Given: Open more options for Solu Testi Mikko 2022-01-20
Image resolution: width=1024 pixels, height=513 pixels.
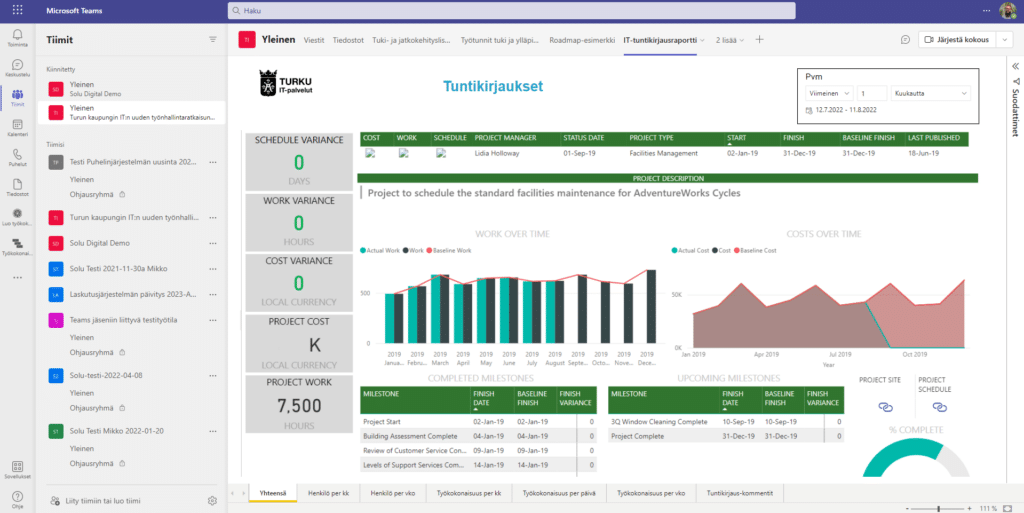Looking at the screenshot, I should click(212, 431).
